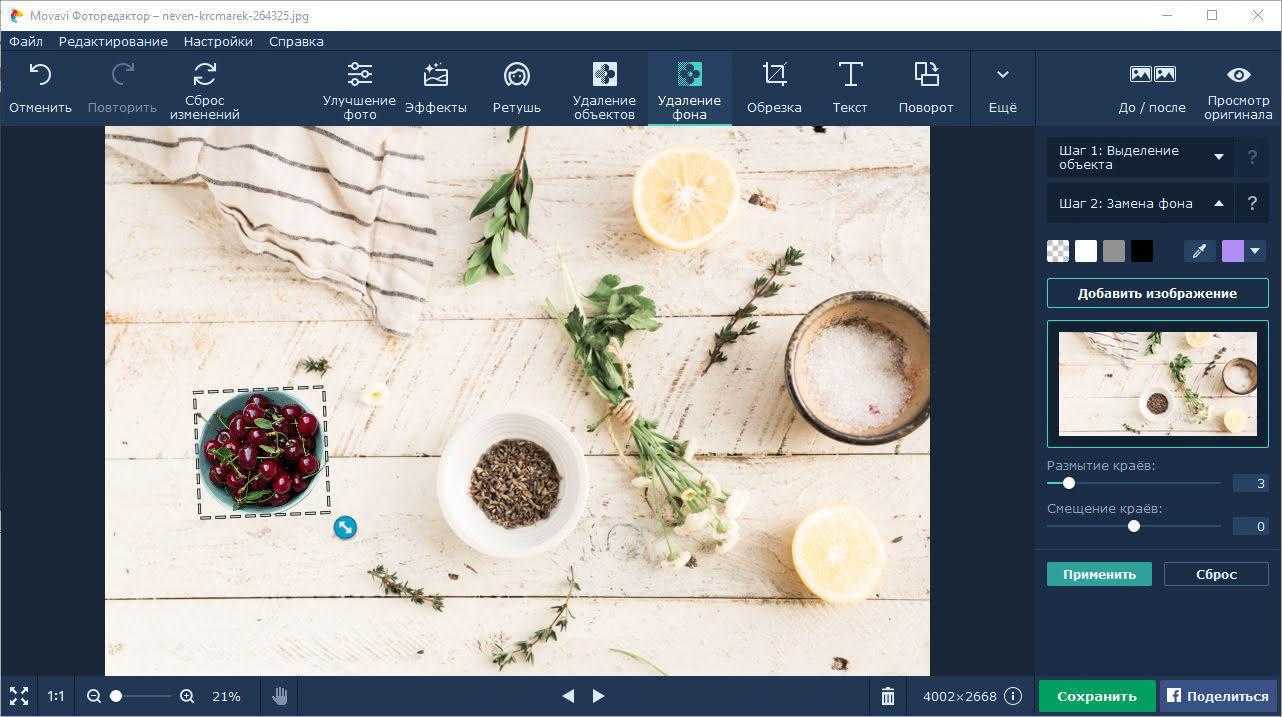Toggle Просмотр оригинала eye view
The width and height of the screenshot is (1282, 717).
coord(1238,76)
